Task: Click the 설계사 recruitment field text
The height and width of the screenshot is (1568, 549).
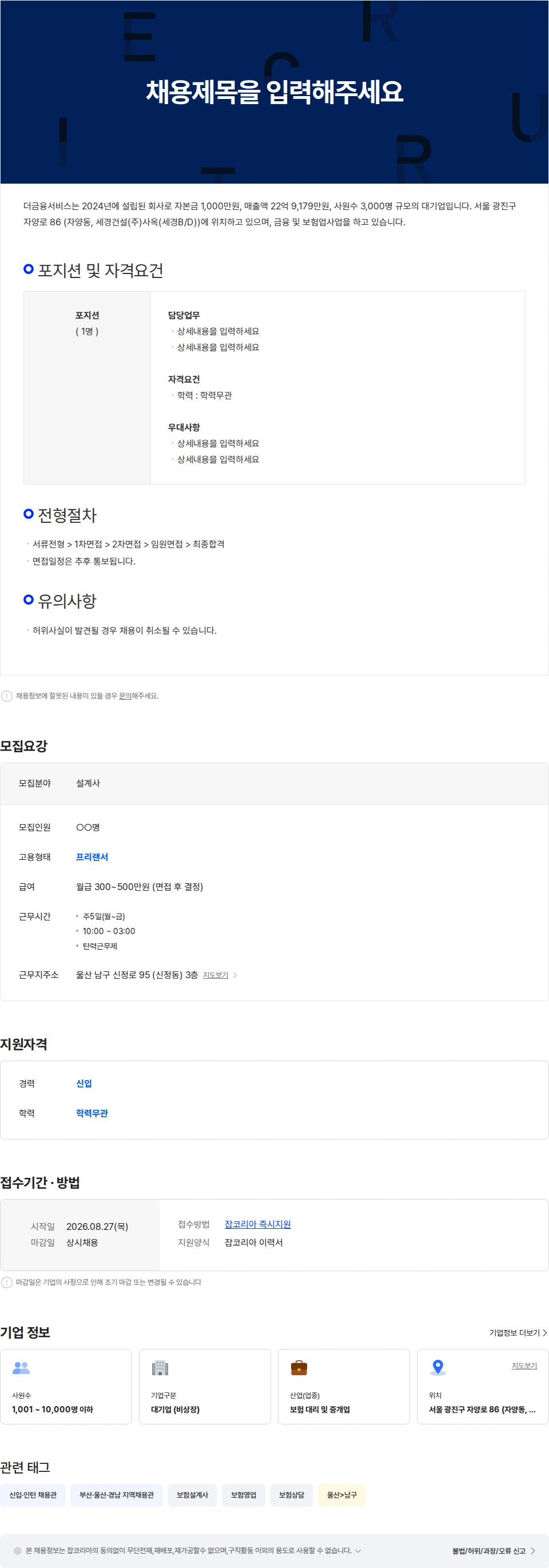Action: 87,783
